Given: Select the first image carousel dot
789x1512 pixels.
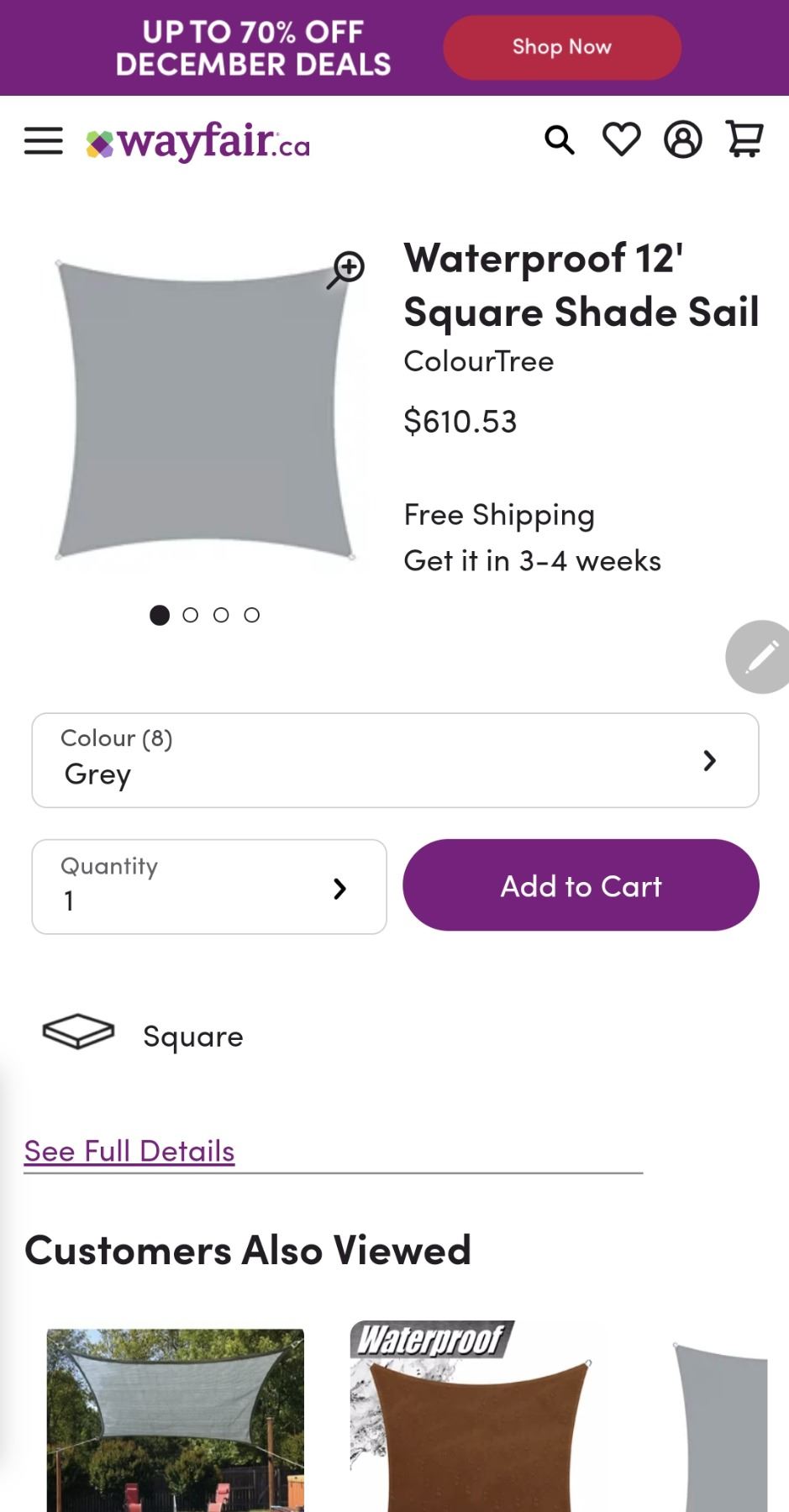Looking at the screenshot, I should pos(160,616).
